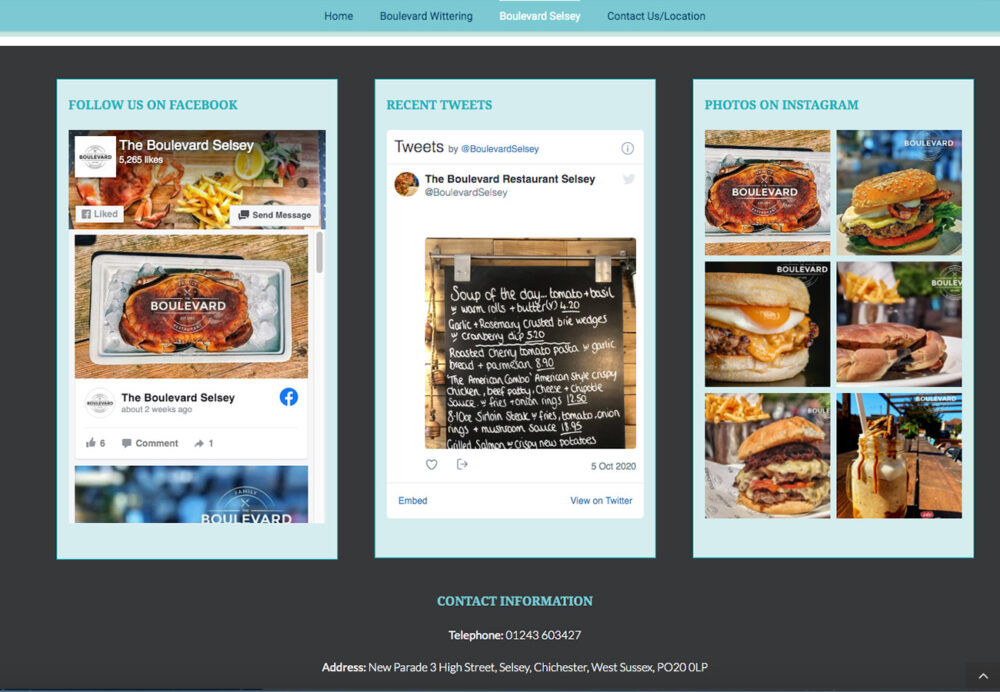Screen dimensions: 1000x692
Task: Click the Embed link
Action: tap(413, 501)
